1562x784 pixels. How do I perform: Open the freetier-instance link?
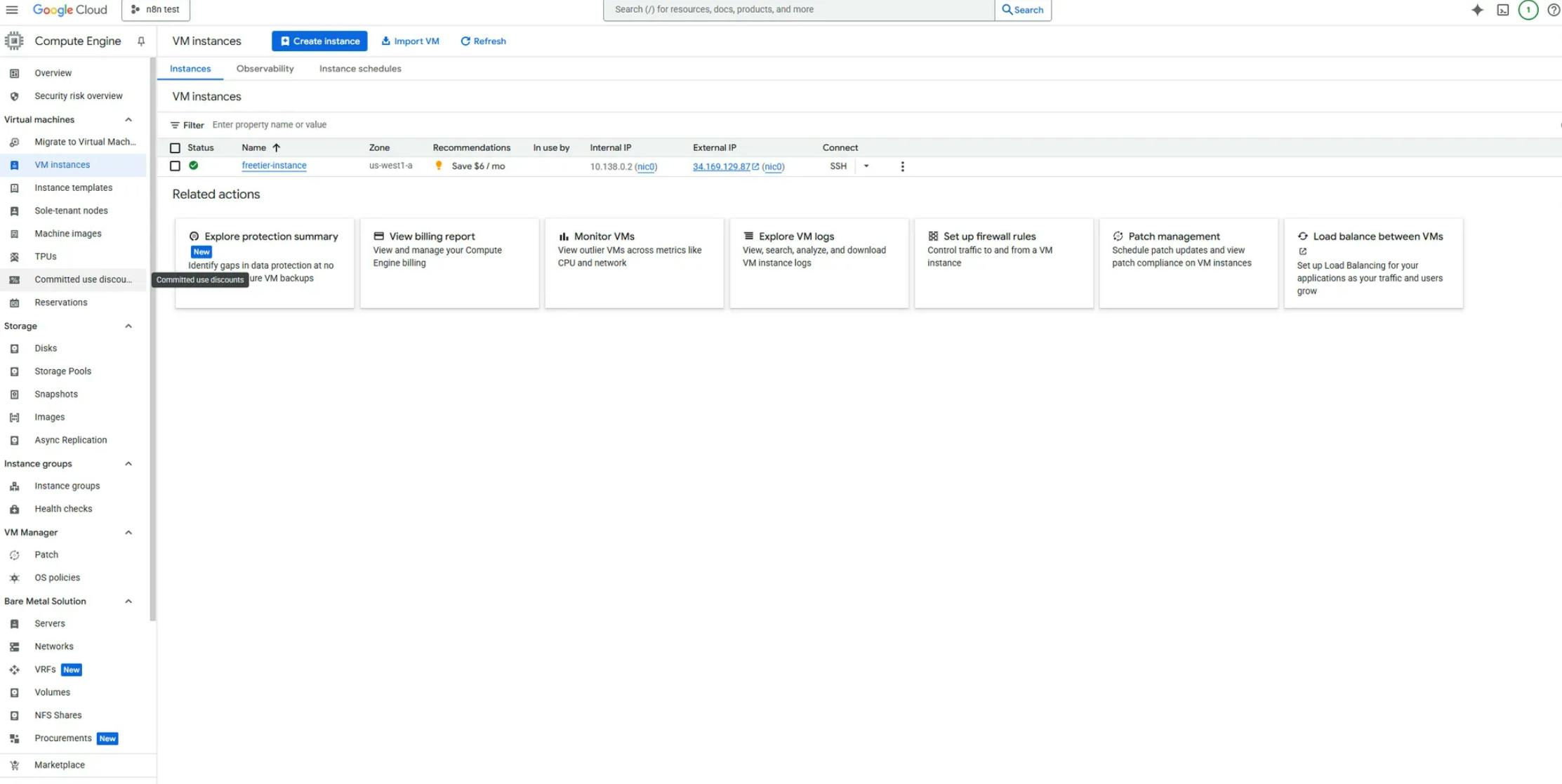tap(274, 166)
